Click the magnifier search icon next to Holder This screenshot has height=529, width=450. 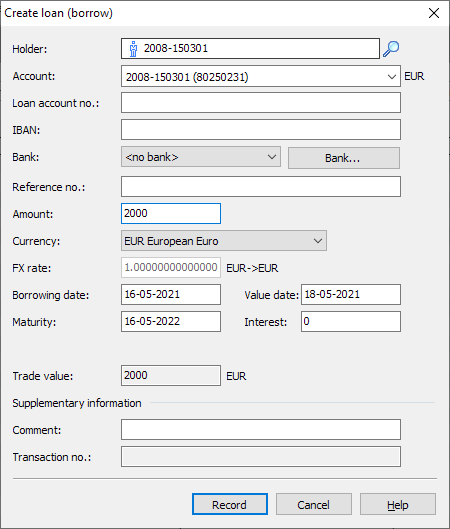pyautogui.click(x=391, y=49)
